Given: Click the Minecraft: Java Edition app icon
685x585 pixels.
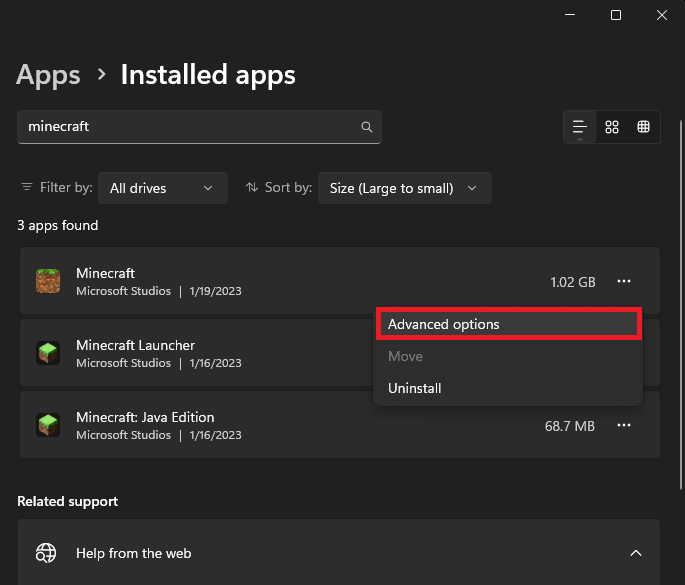Looking at the screenshot, I should pos(47,426).
